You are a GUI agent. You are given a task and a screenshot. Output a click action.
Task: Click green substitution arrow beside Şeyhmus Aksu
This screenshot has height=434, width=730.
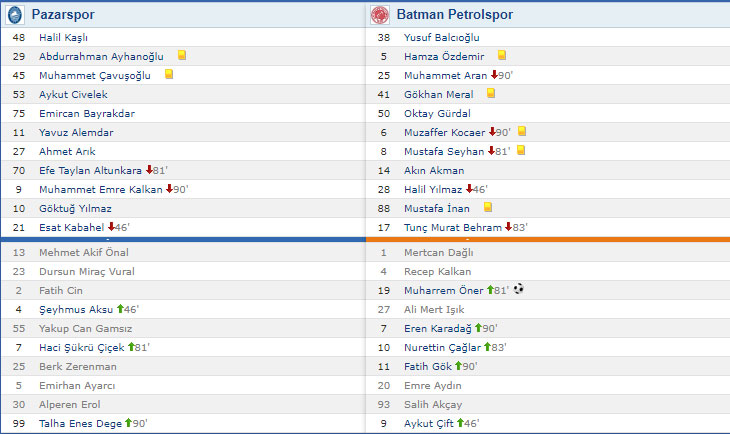tap(121, 310)
